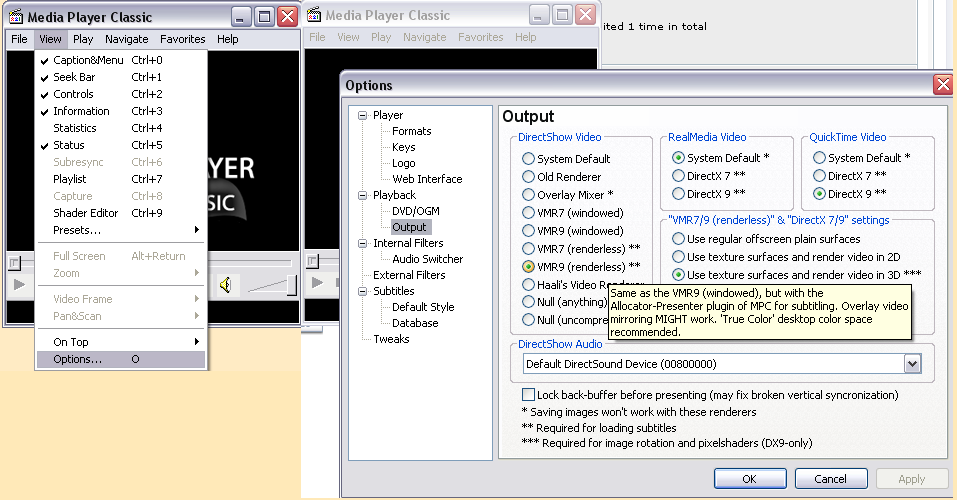
Task: Toggle Caption&Menu in View menu
Action: pos(121,60)
